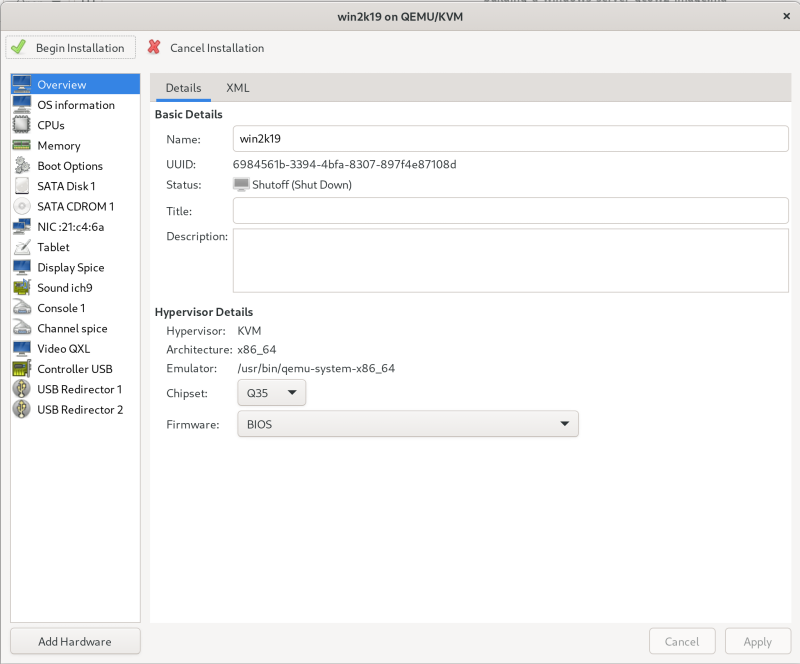Image resolution: width=800 pixels, height=664 pixels.
Task: Click the Name field containing win2k19
Action: (510, 139)
